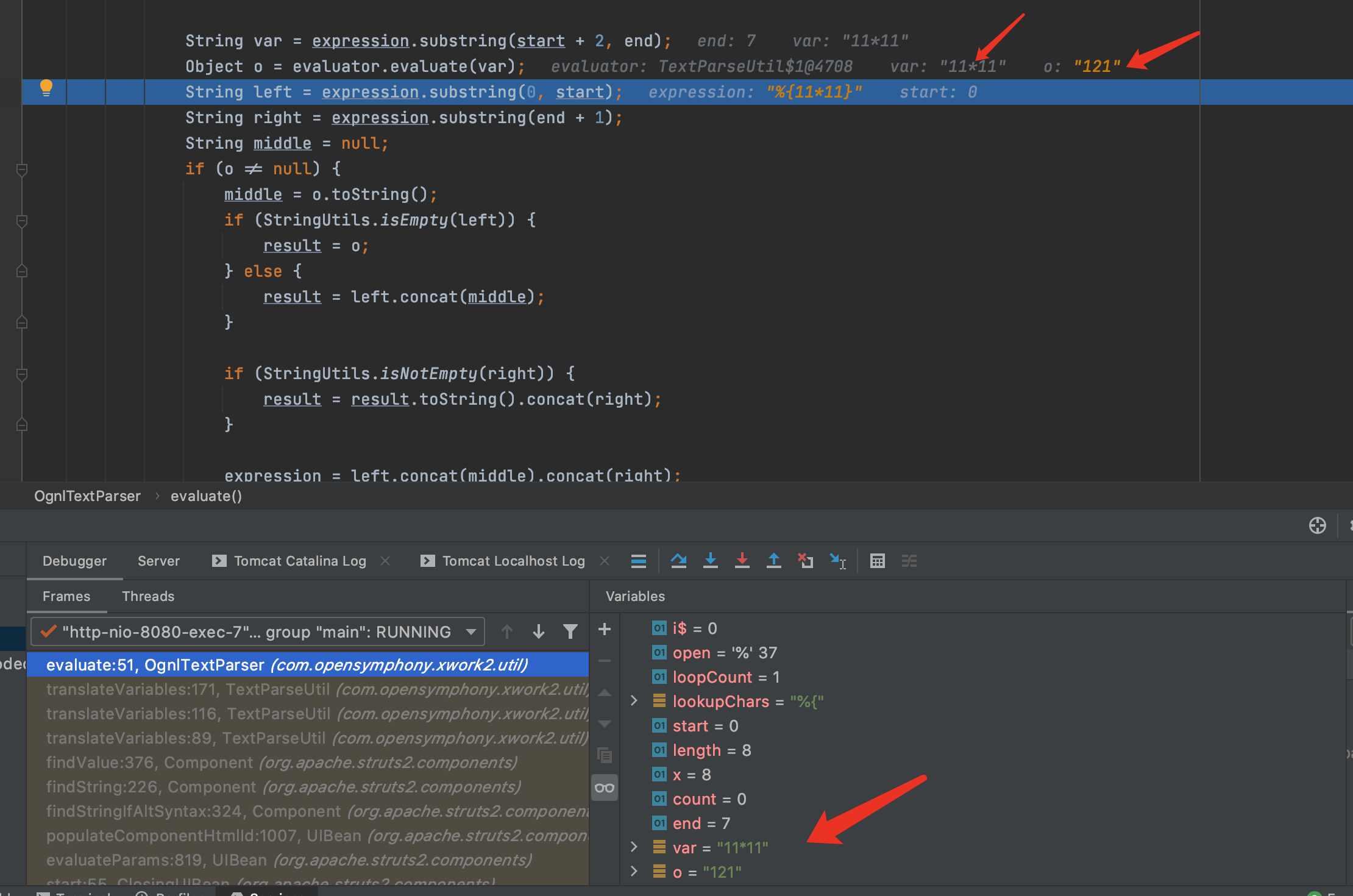Viewport: 1353px width, 896px height.
Task: Switch to the Debugger tab
Action: click(74, 561)
